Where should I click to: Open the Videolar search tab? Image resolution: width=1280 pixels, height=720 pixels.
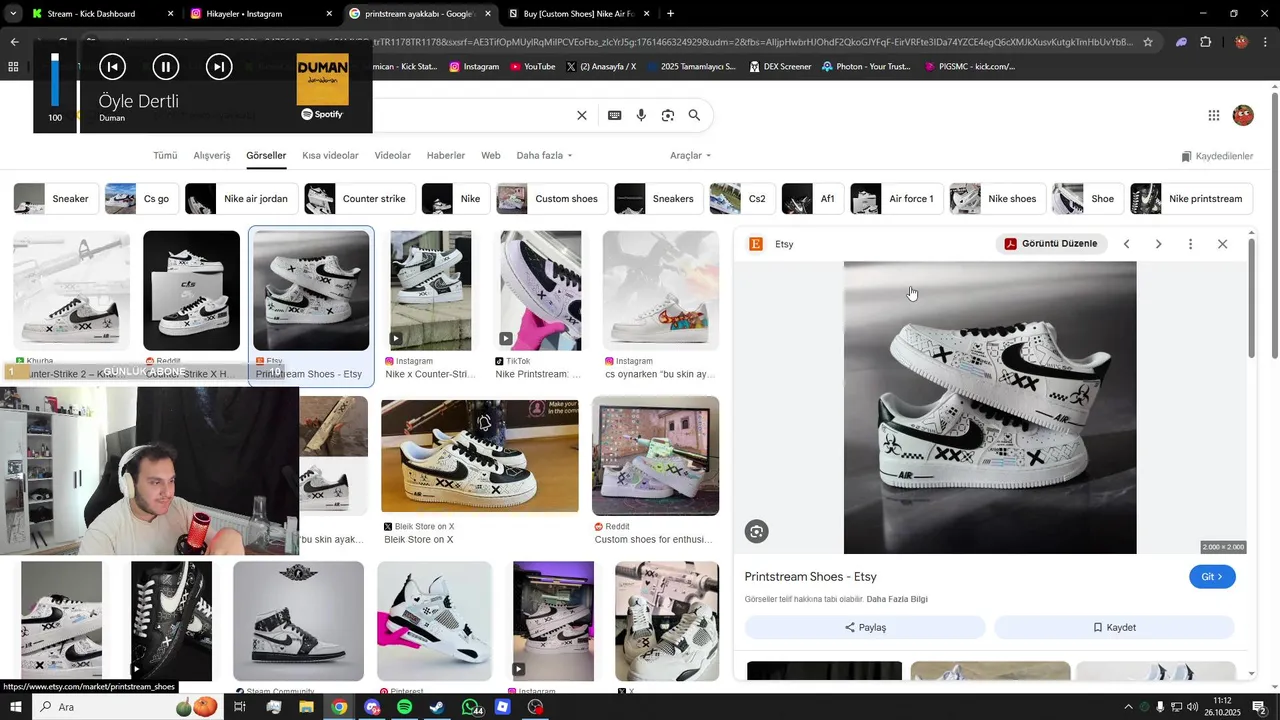393,155
